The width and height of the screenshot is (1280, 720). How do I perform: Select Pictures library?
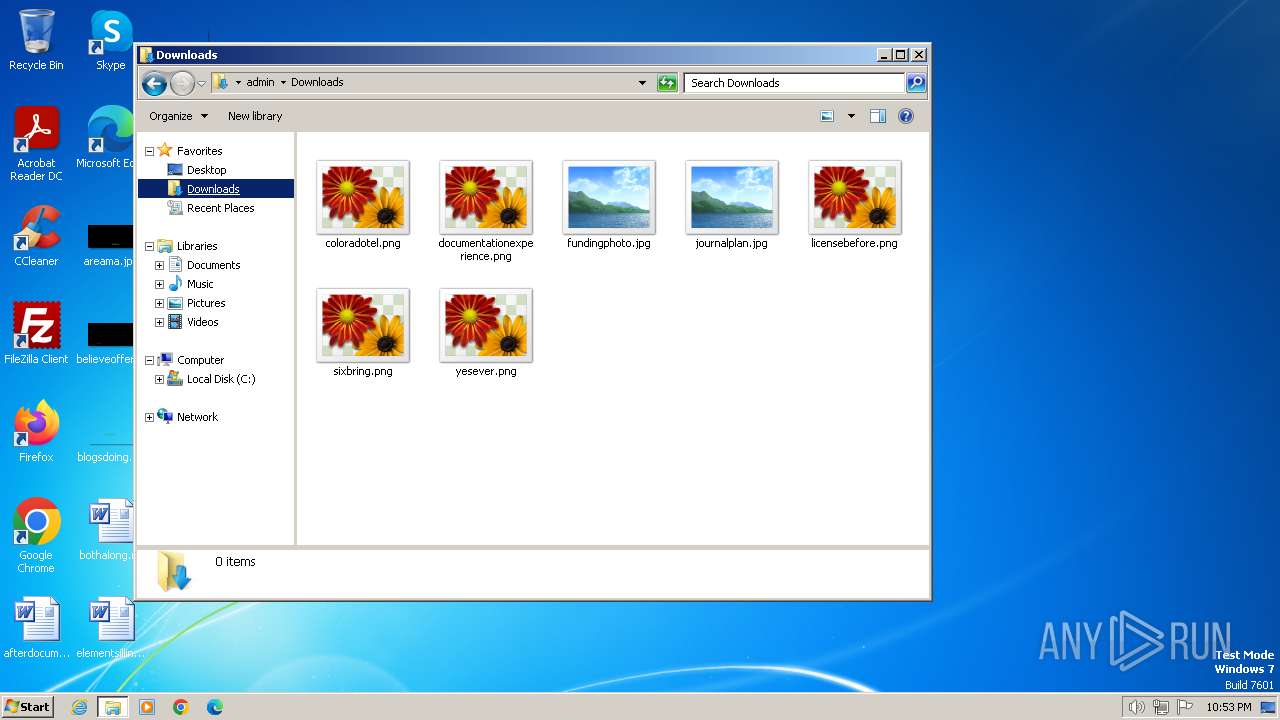206,303
